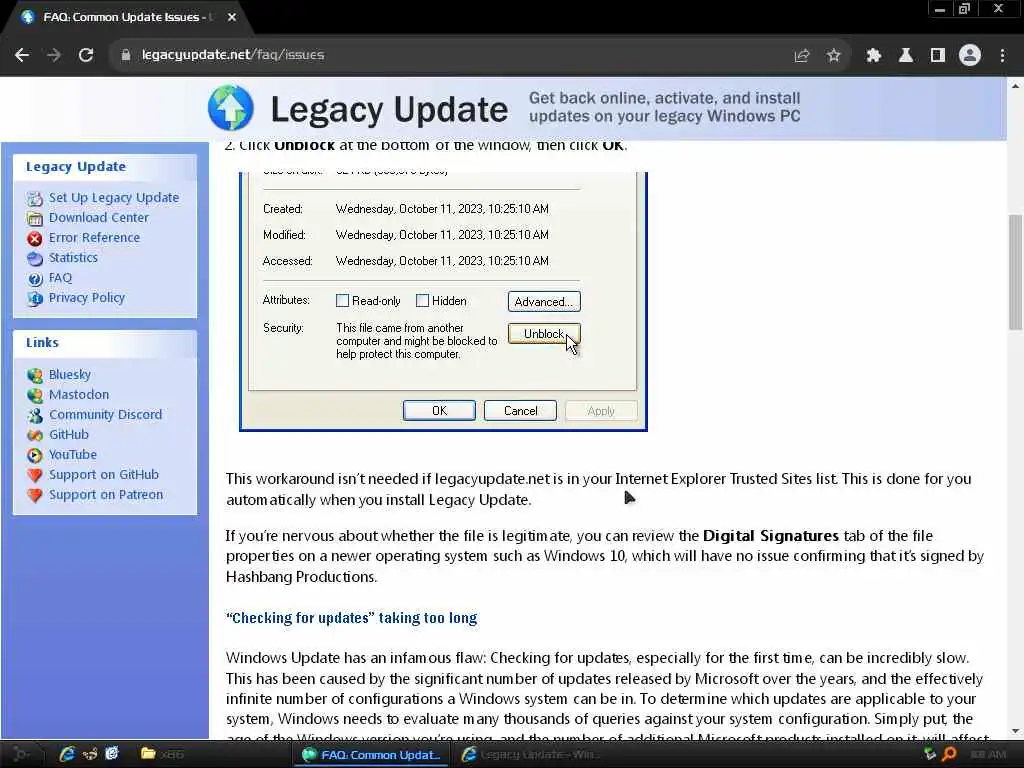Open the taskbar Start button
Viewport: 1024px width, 768px height.
[x=21, y=754]
